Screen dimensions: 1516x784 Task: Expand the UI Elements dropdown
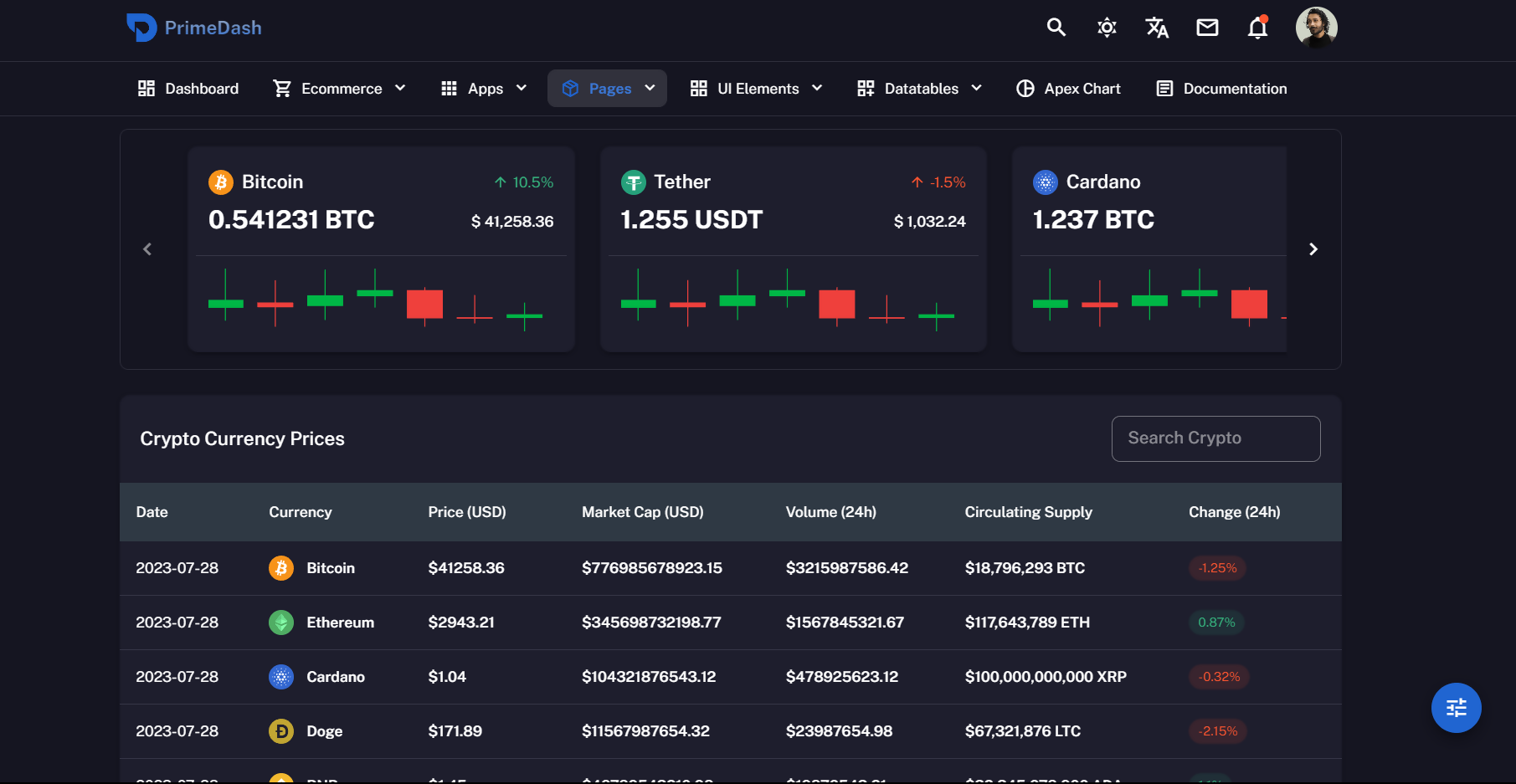(x=756, y=89)
